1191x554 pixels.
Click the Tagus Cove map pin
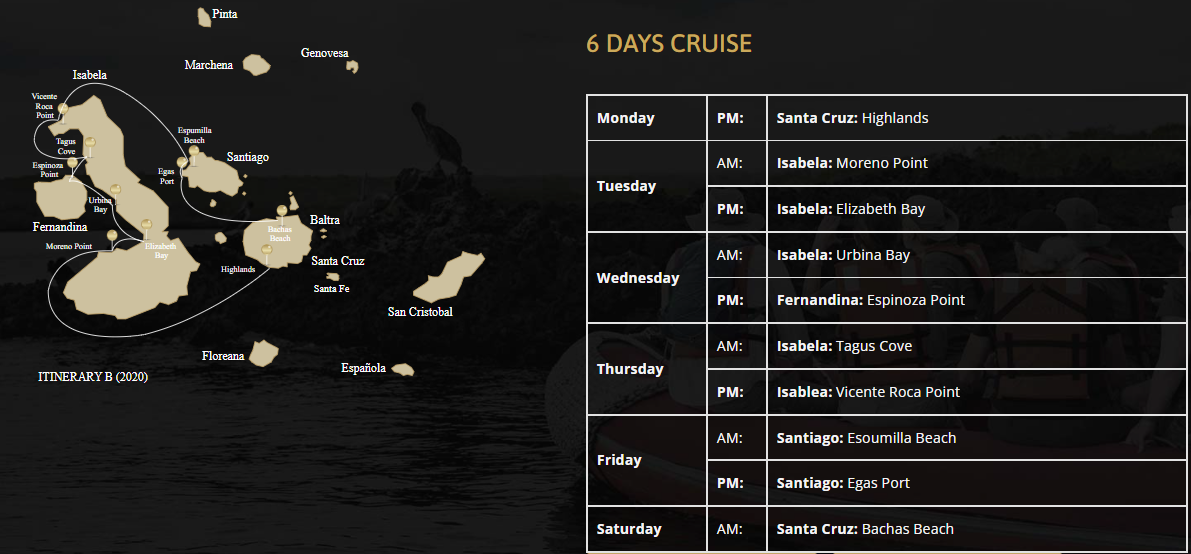tap(90, 144)
